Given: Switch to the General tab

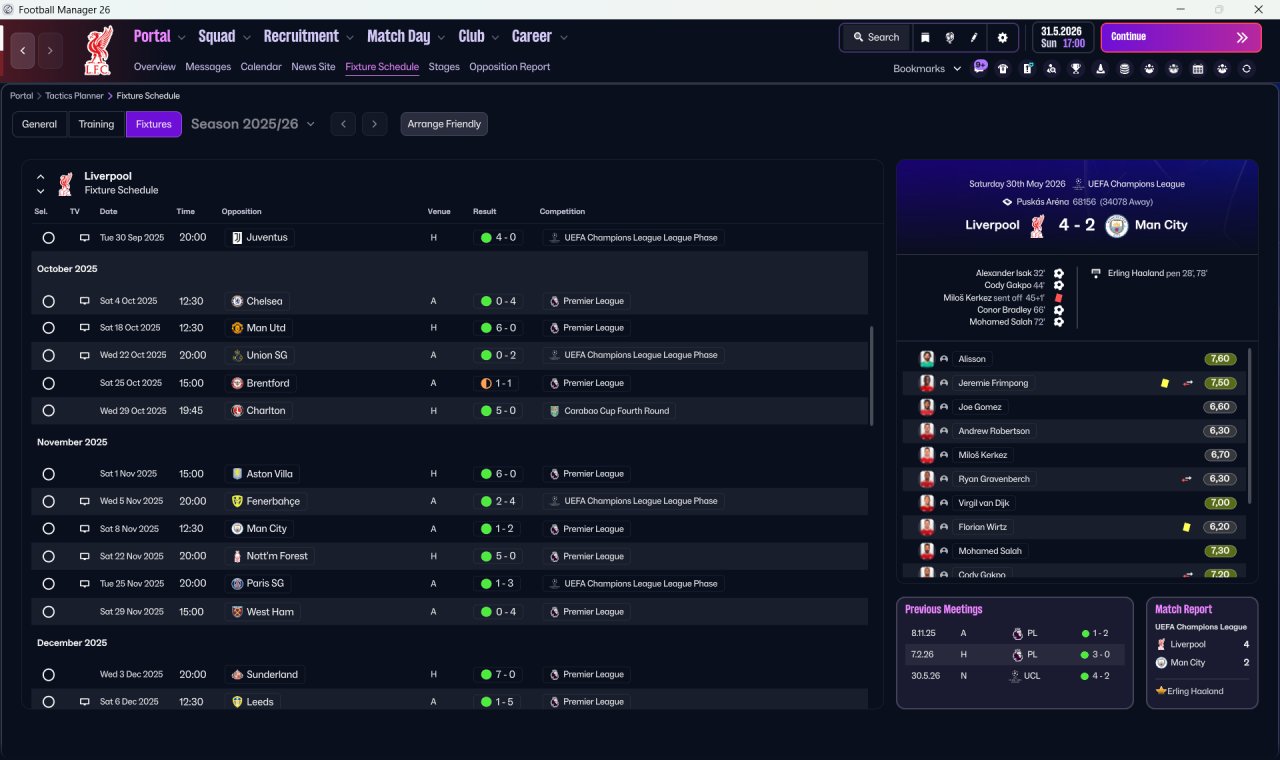Looking at the screenshot, I should tap(40, 124).
